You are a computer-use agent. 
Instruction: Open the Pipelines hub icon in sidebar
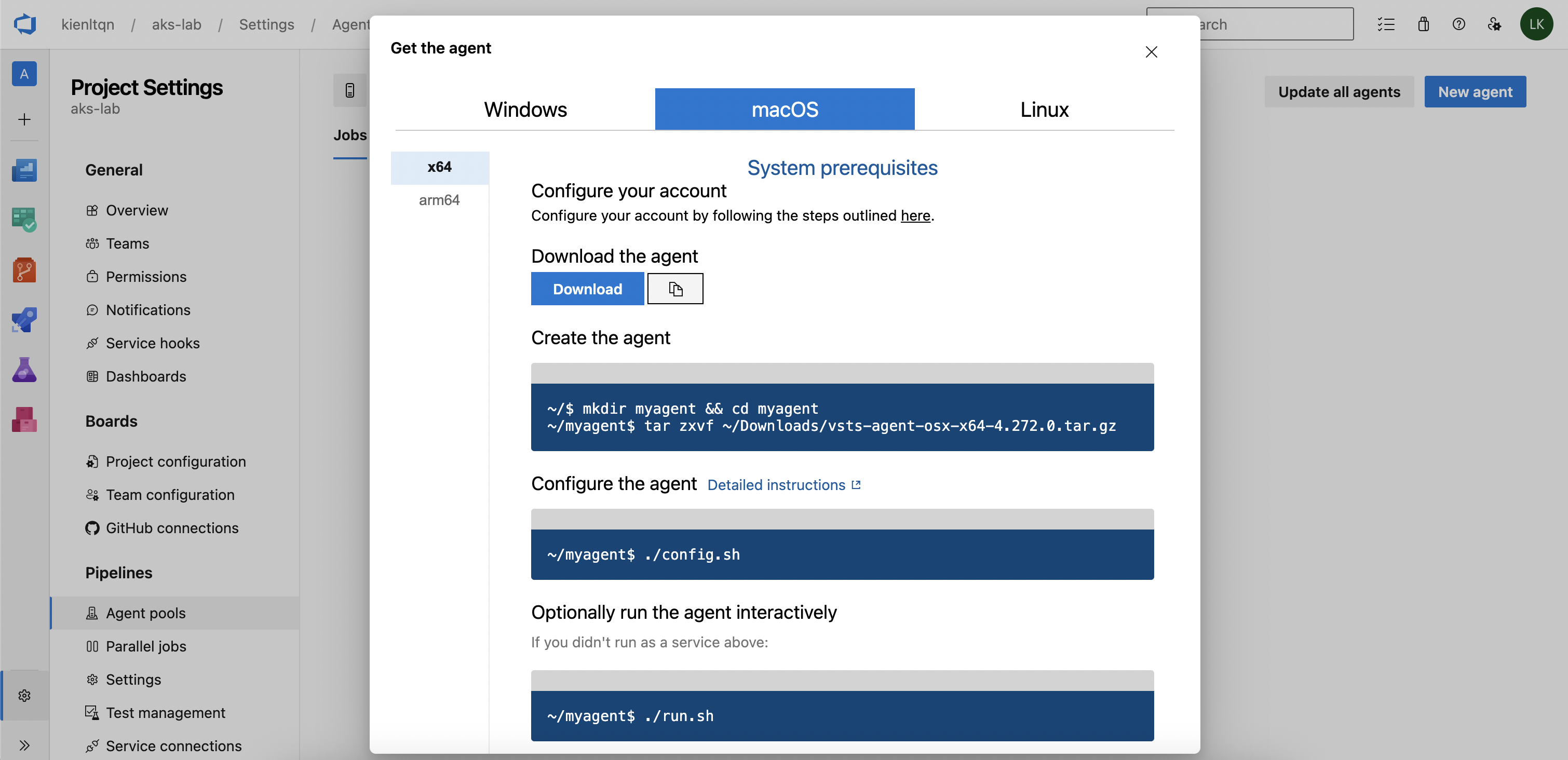point(24,319)
